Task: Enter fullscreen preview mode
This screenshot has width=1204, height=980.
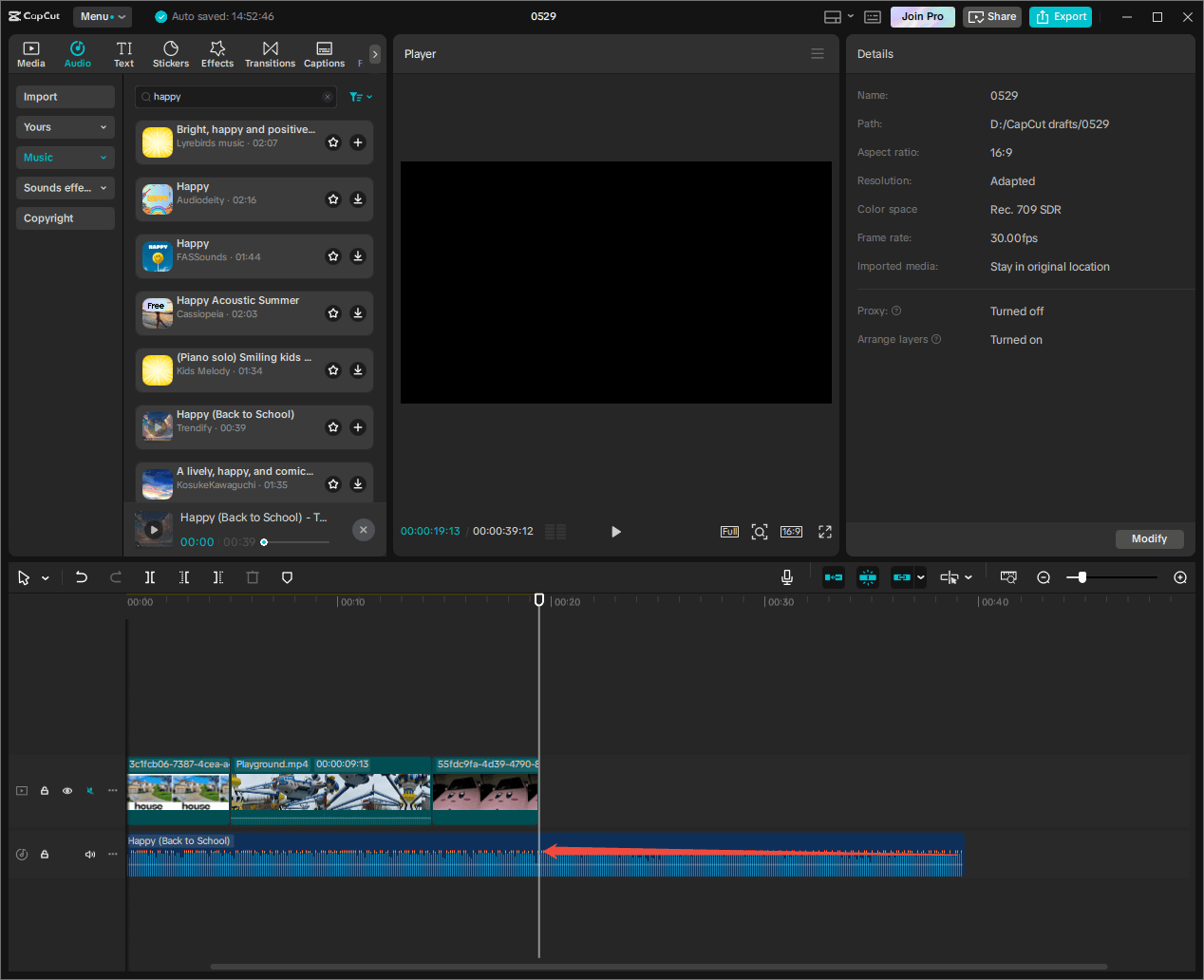Action: tap(824, 532)
